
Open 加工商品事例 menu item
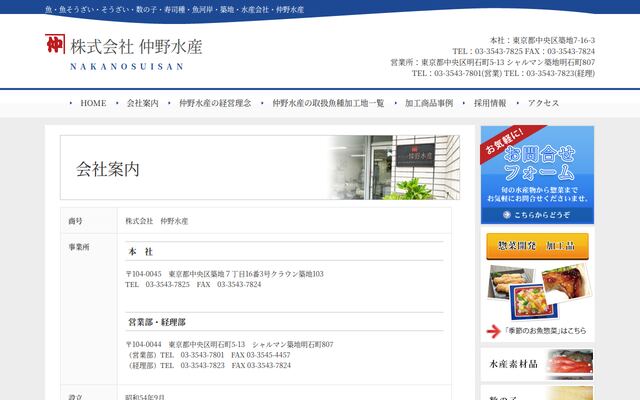pos(429,103)
